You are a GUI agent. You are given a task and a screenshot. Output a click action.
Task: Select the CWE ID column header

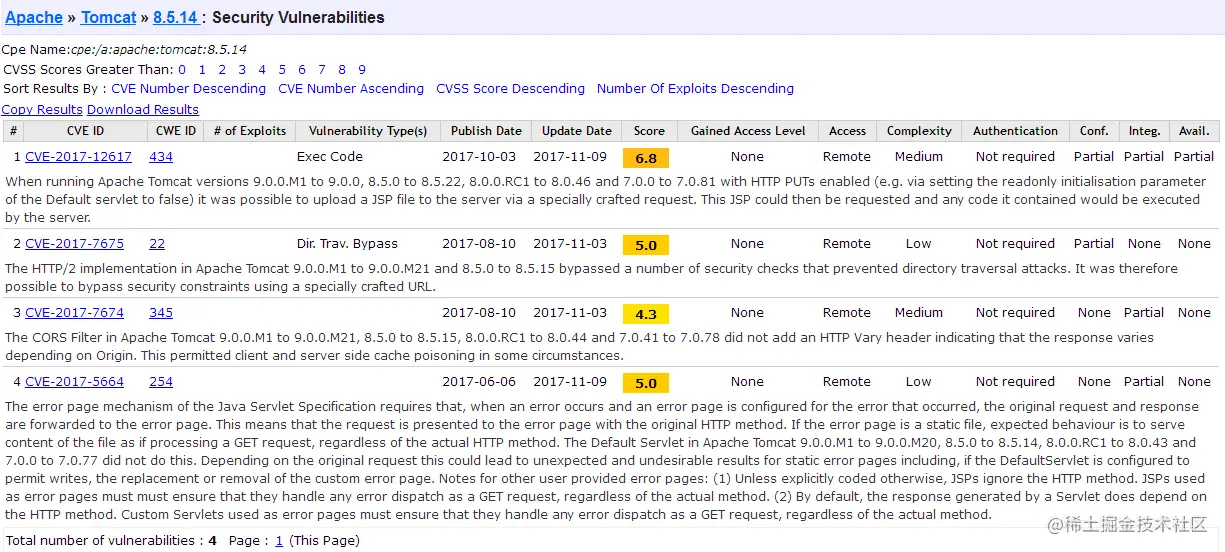click(176, 131)
